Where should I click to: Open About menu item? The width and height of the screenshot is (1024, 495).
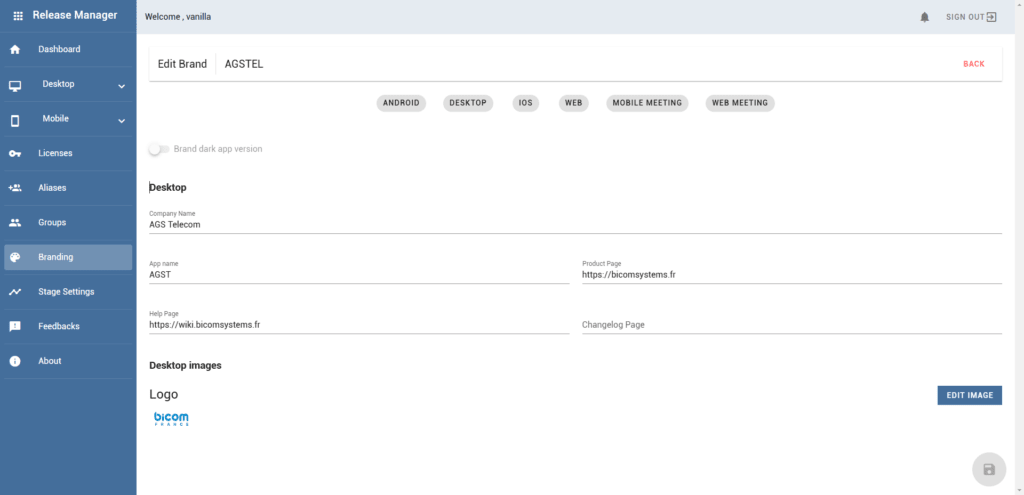pos(68,361)
